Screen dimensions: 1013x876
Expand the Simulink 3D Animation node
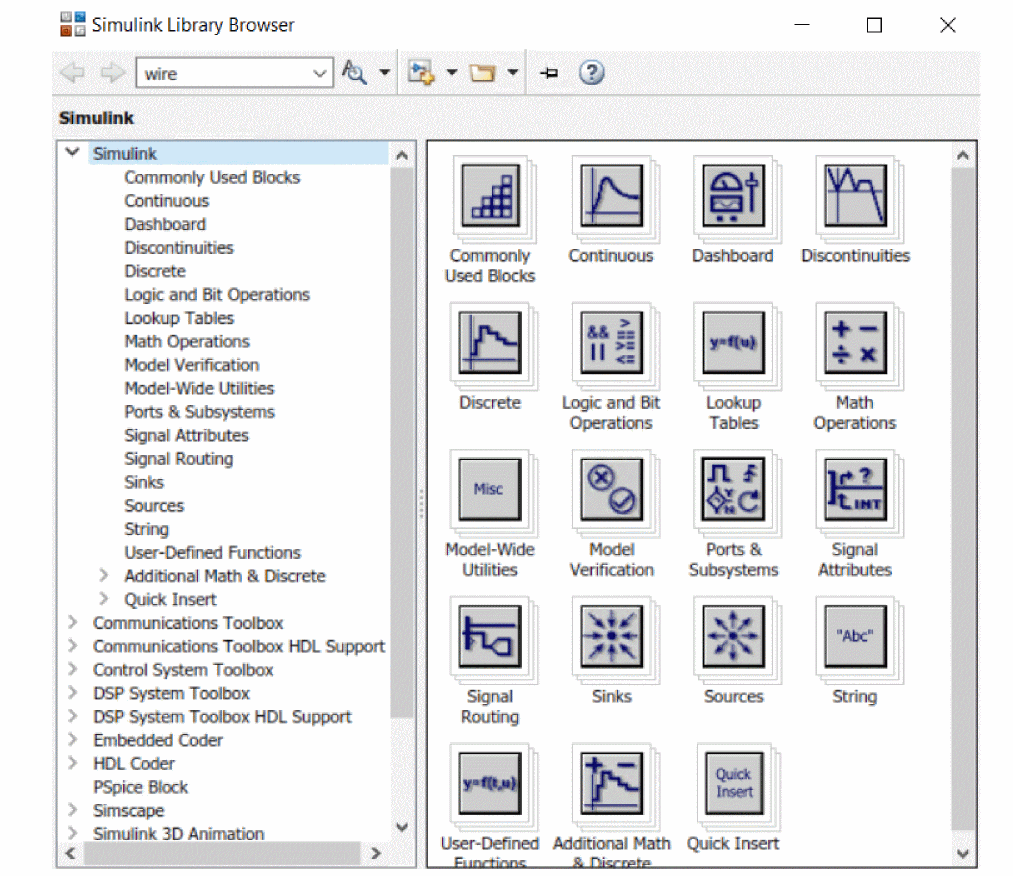click(73, 833)
